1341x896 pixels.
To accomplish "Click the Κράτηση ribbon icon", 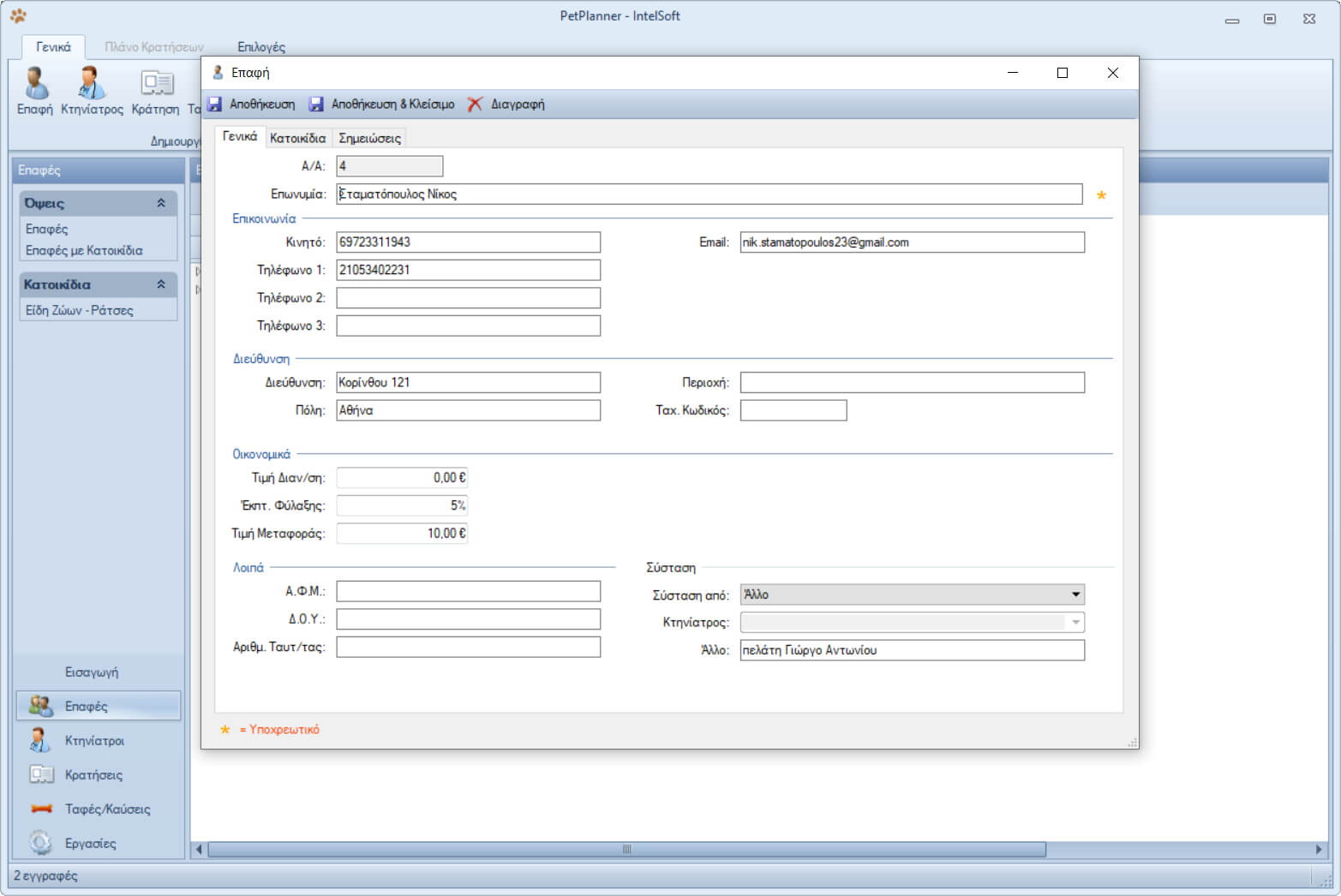I will (156, 85).
